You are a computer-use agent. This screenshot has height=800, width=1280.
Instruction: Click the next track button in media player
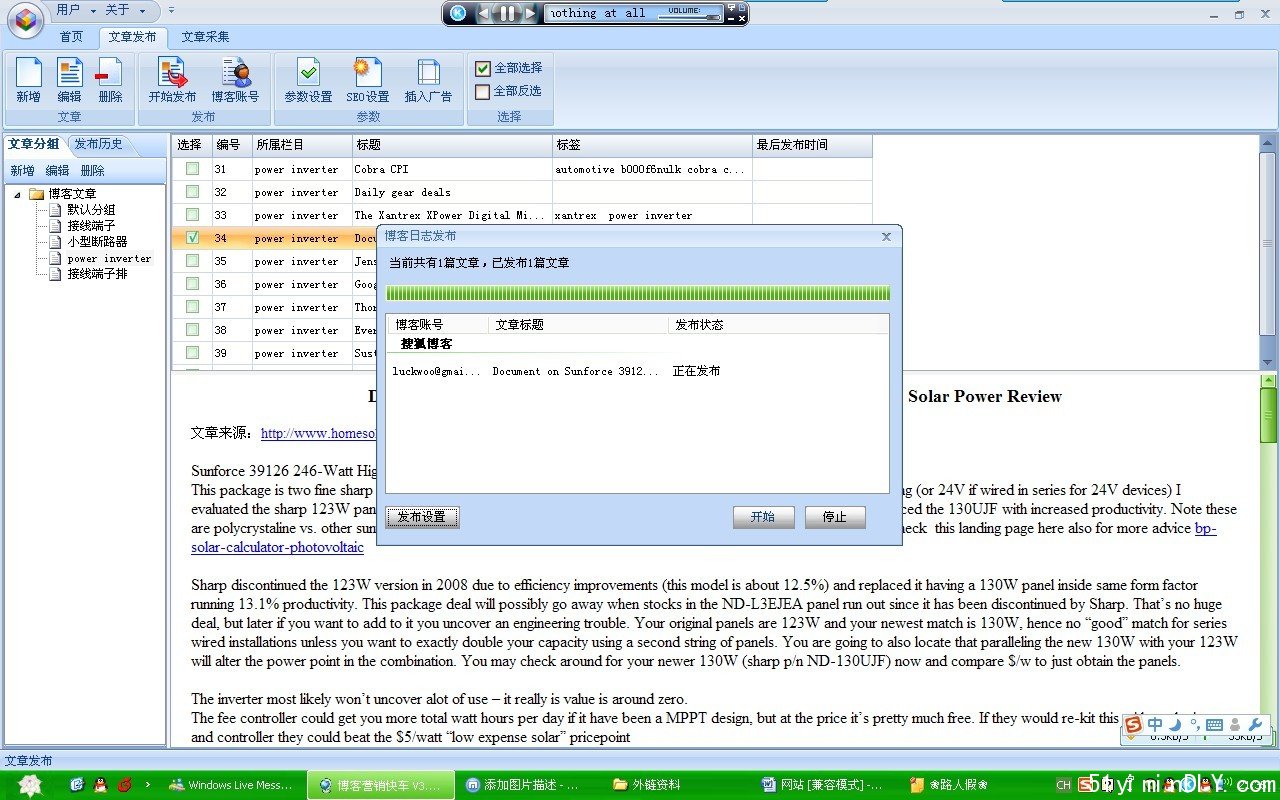530,13
